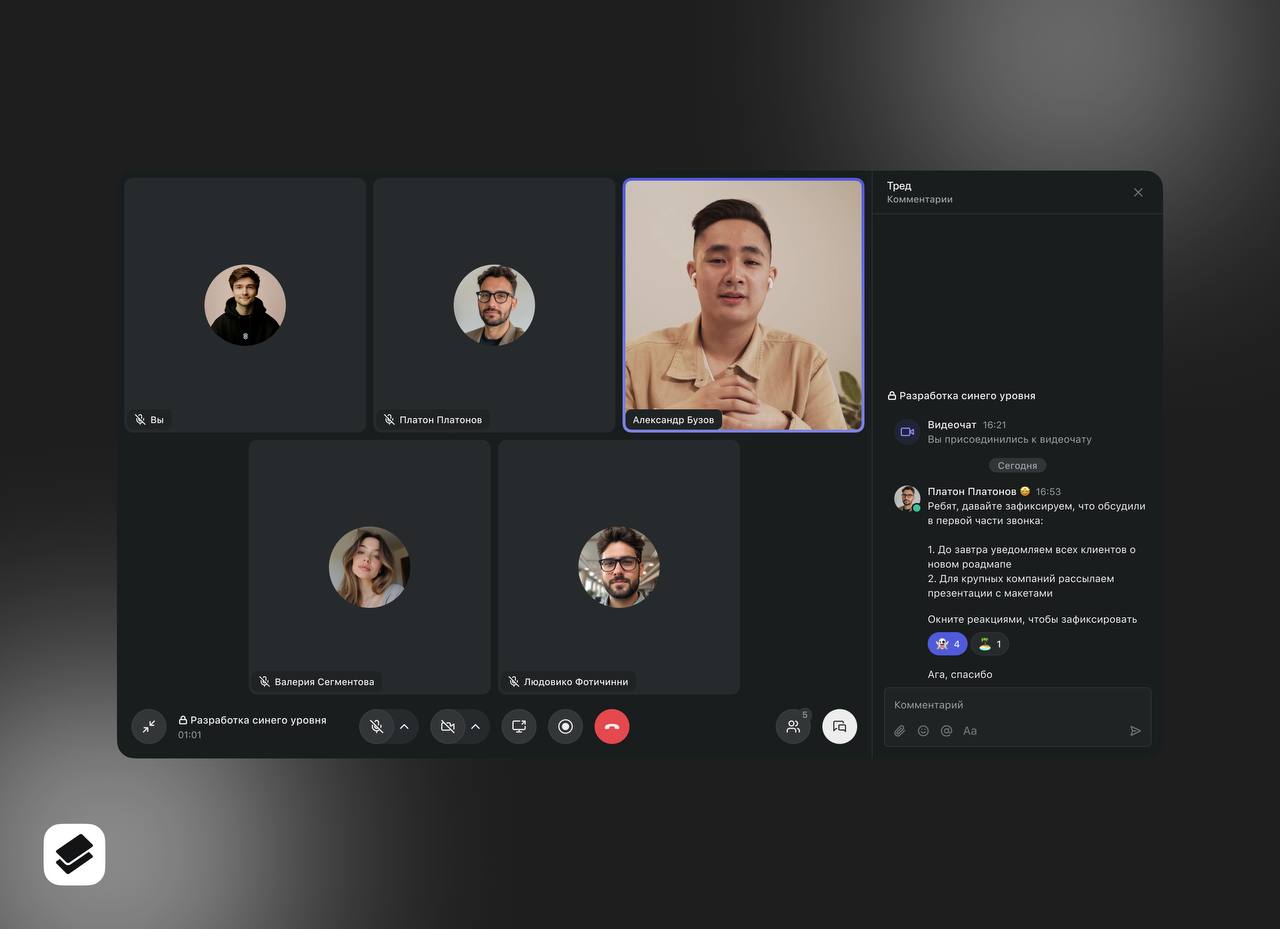Collapse the video call window
The height and width of the screenshot is (929, 1280).
coord(148,726)
